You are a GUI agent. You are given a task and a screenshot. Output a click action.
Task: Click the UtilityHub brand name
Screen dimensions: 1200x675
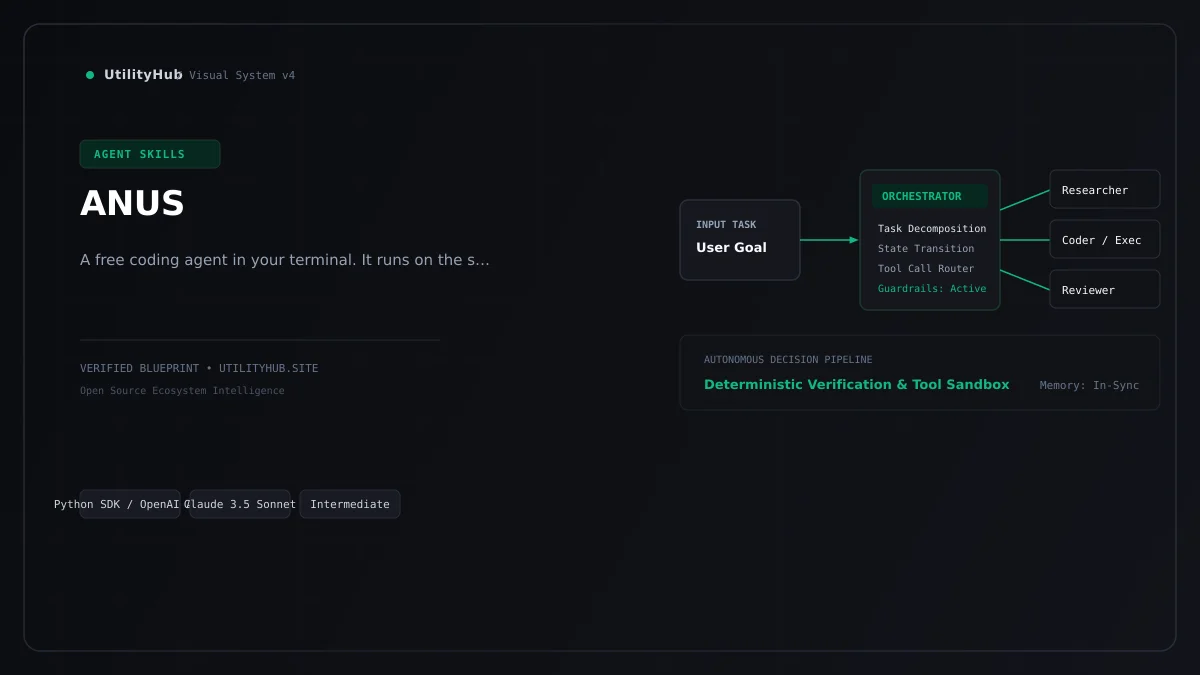[x=143, y=75]
